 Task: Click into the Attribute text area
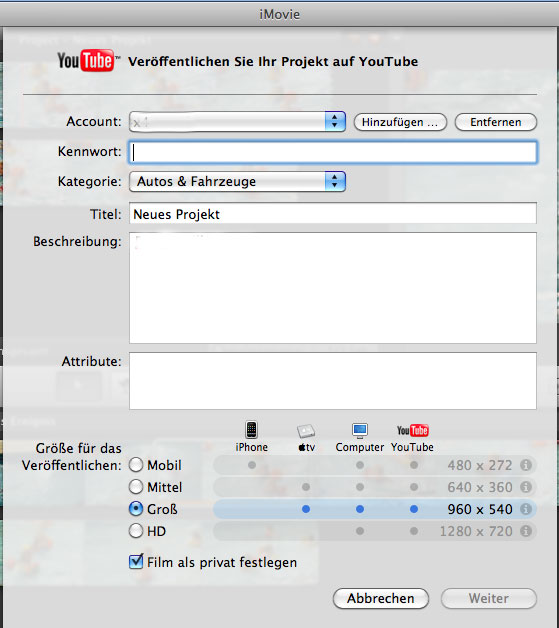pos(333,381)
